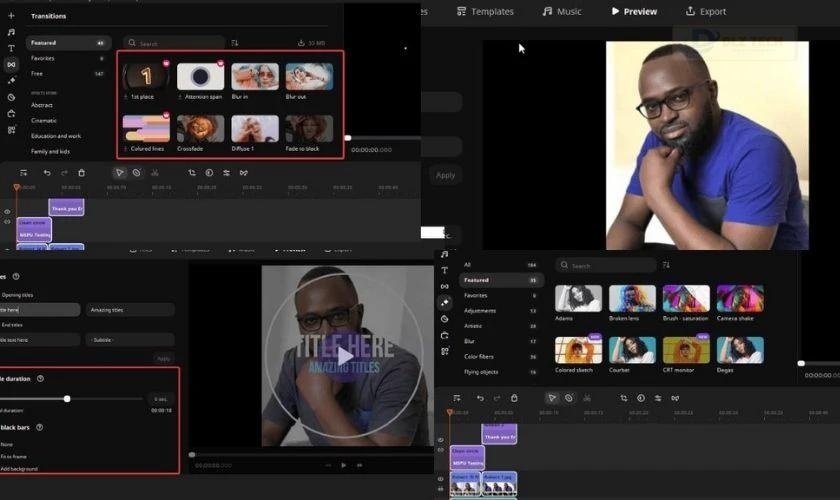Screen dimensions: 840x500
Task: Open the sort menu beside the effects search box
Action: click(666, 265)
